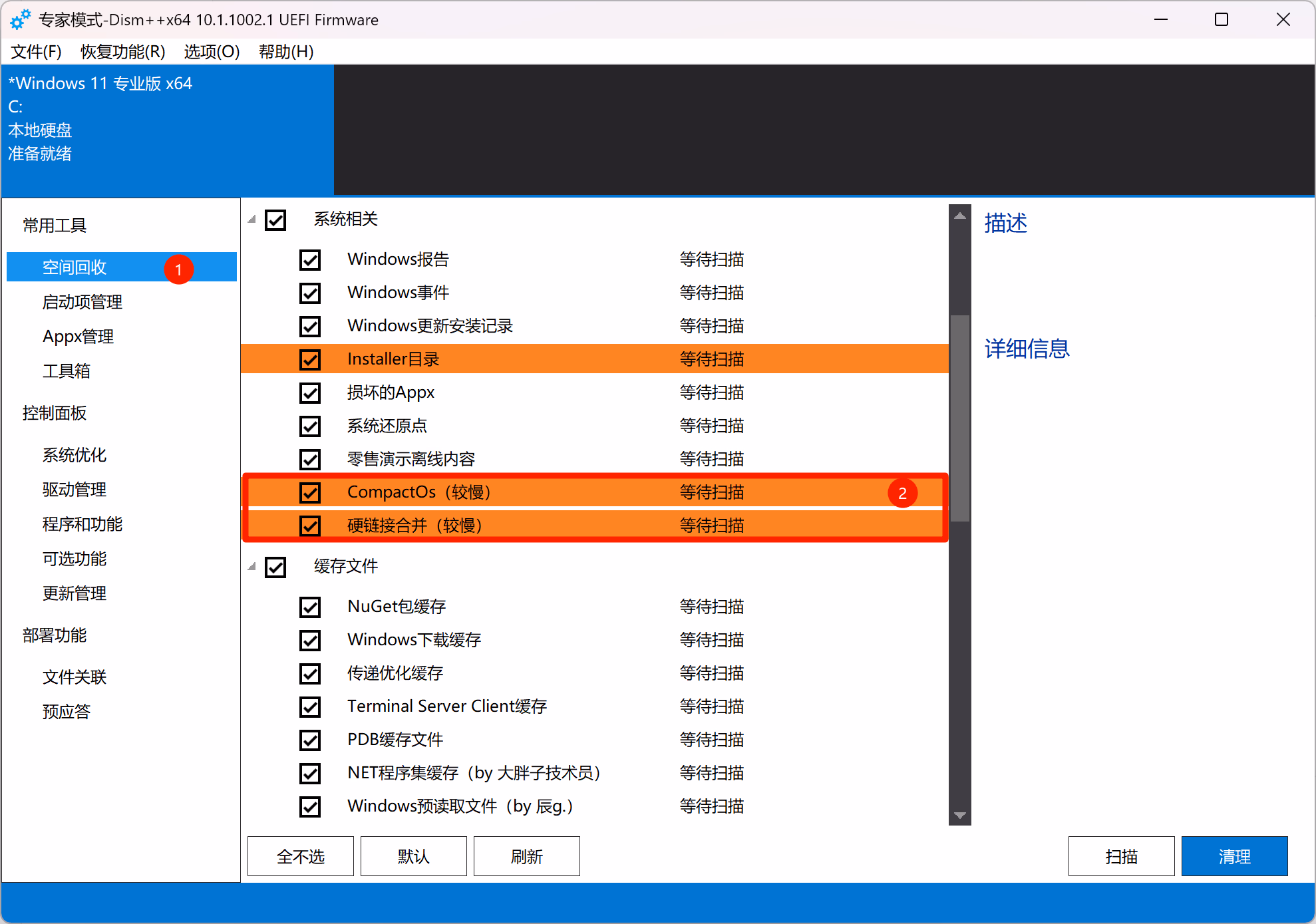
Task: Click the list scrollbar up arrow
Action: coord(960,216)
